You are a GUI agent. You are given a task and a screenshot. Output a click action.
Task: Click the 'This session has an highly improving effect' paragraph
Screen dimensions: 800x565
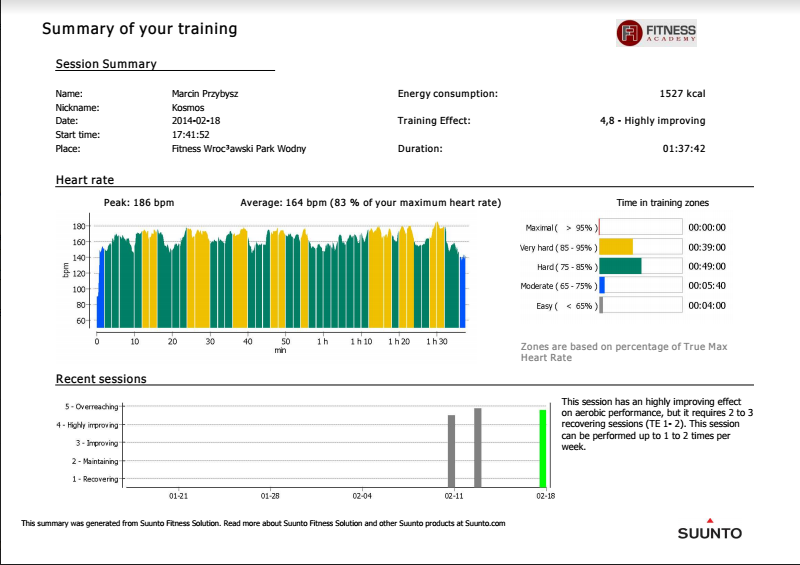[657, 424]
